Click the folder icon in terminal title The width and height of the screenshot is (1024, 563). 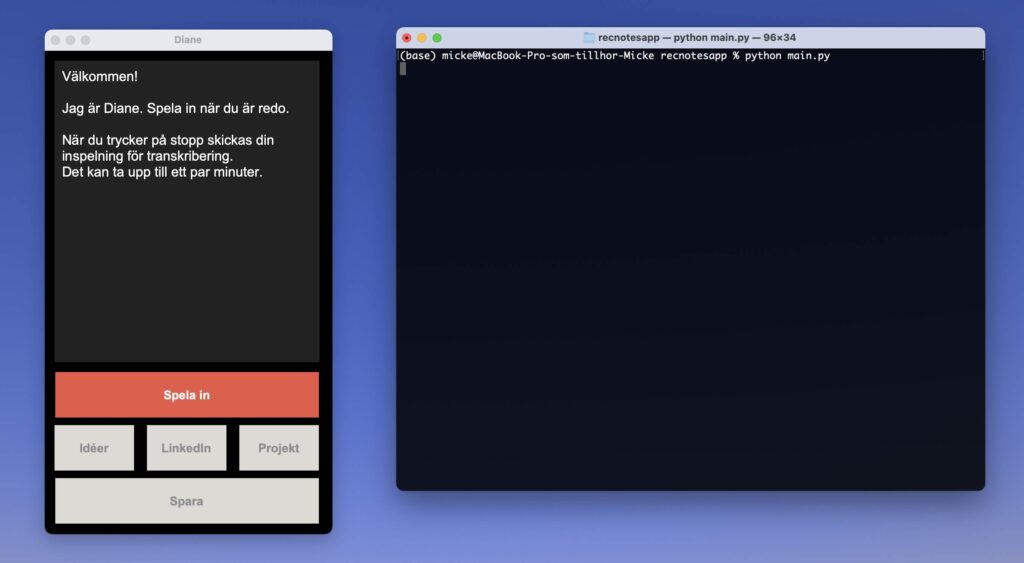(x=588, y=38)
